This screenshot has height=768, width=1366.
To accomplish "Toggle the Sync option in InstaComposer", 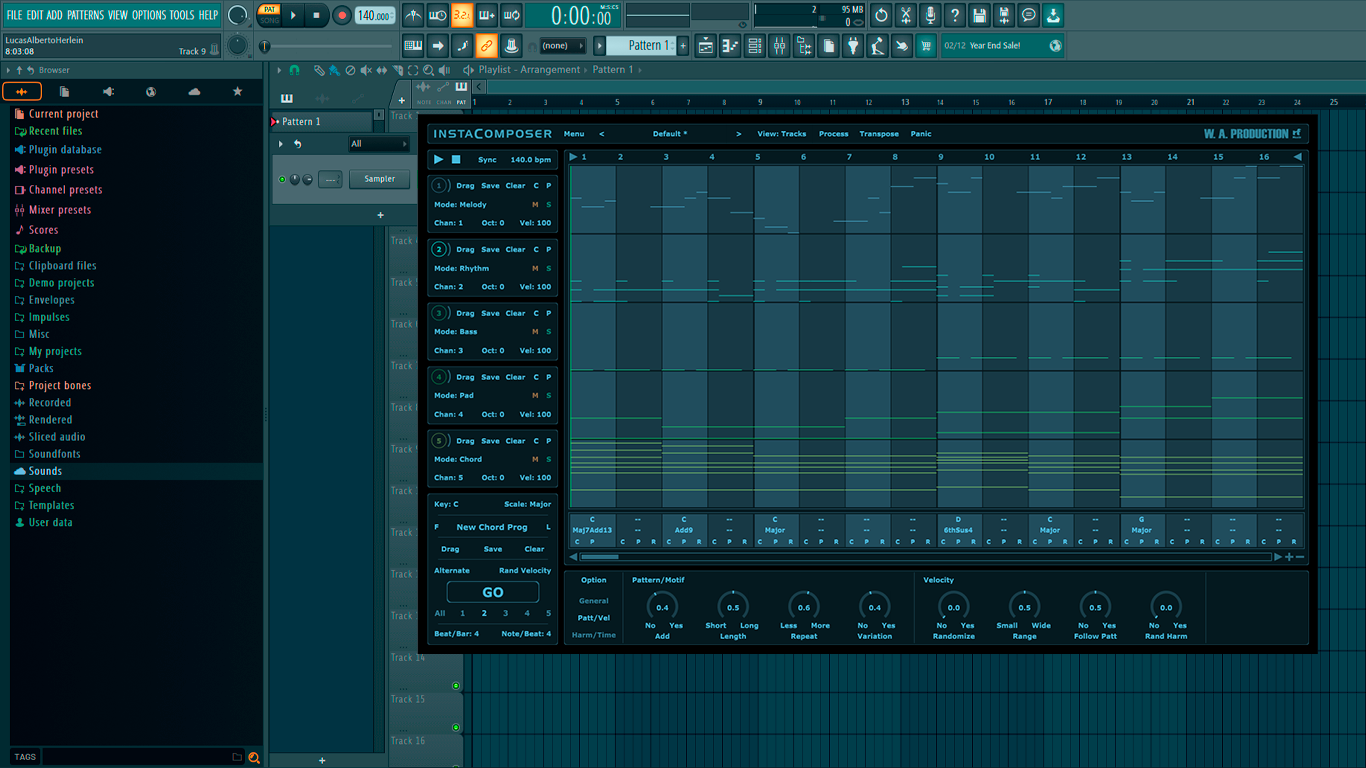I will [x=487, y=160].
